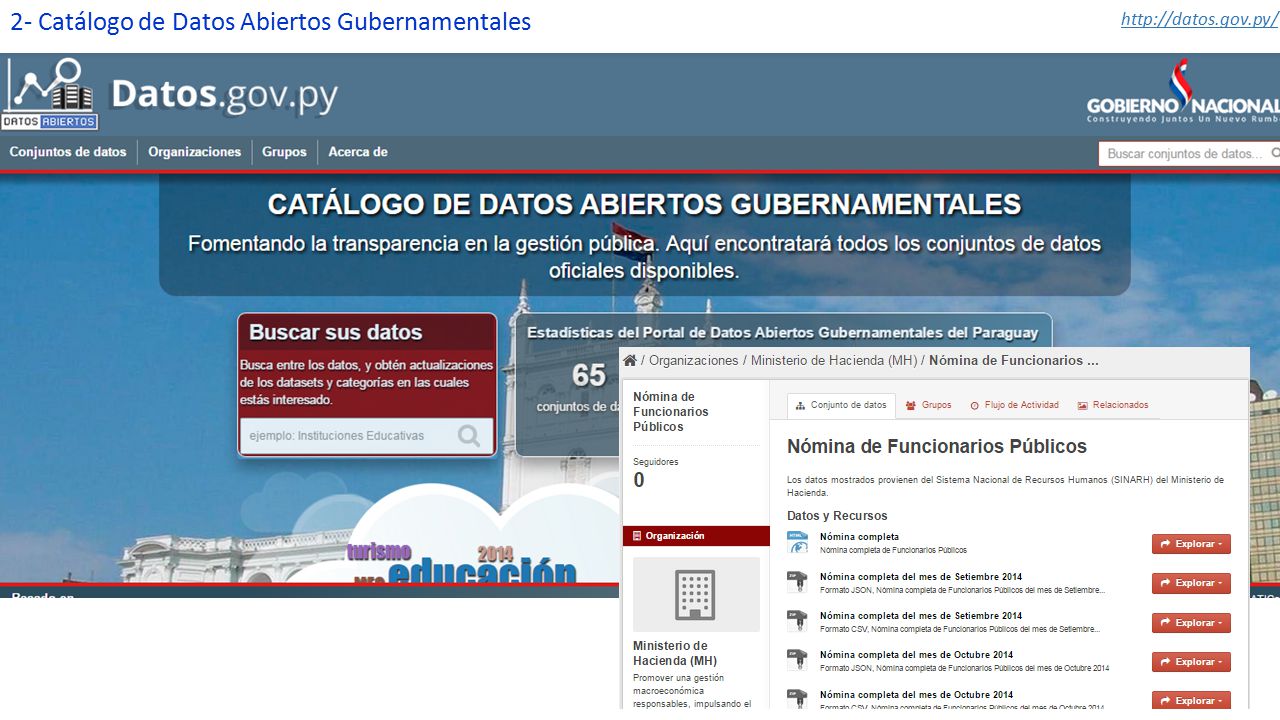Click the home icon in the breadcrumb
Viewport: 1280px width, 720px height.
tap(629, 360)
